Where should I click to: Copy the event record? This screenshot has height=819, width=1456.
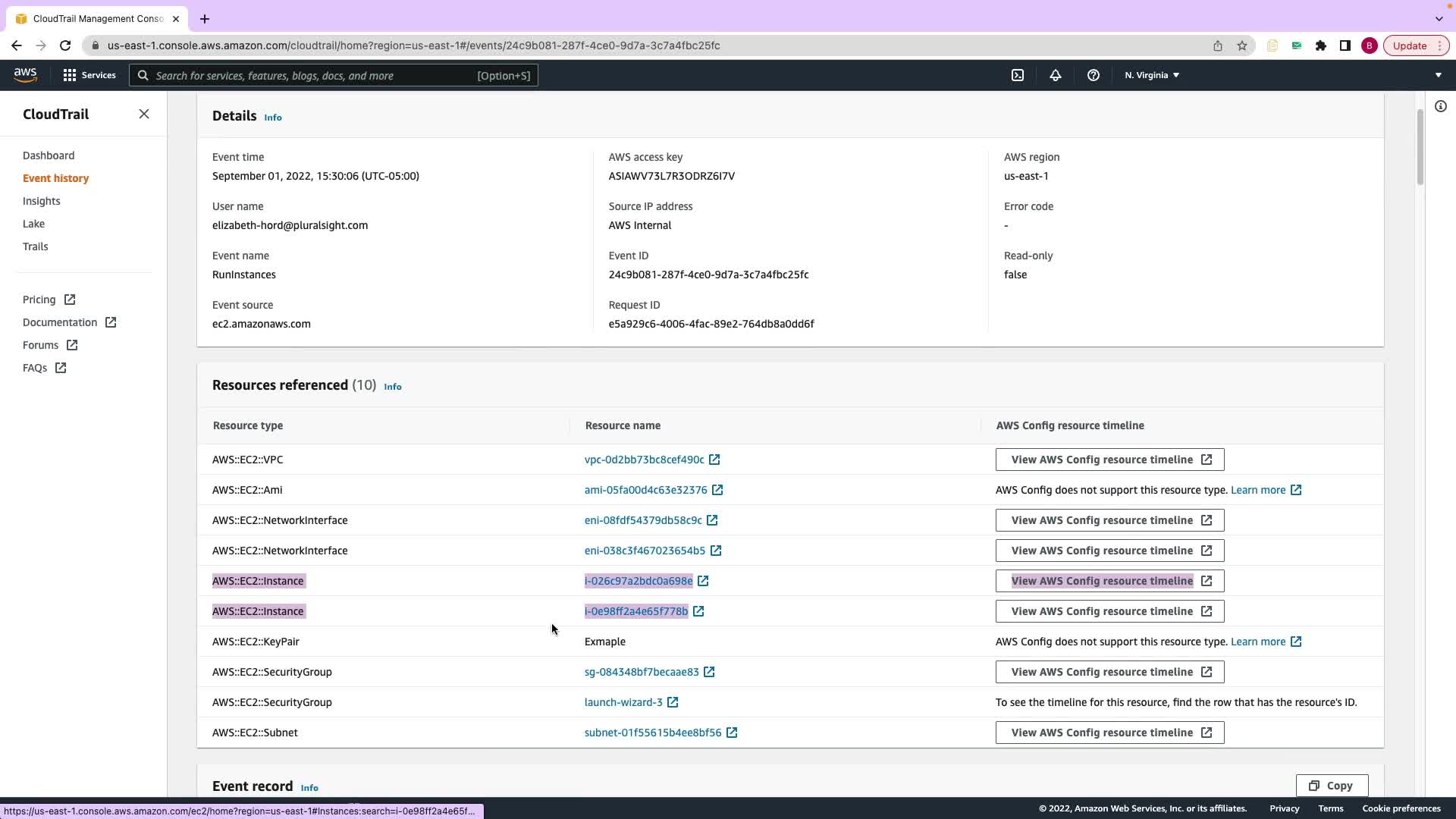point(1332,786)
